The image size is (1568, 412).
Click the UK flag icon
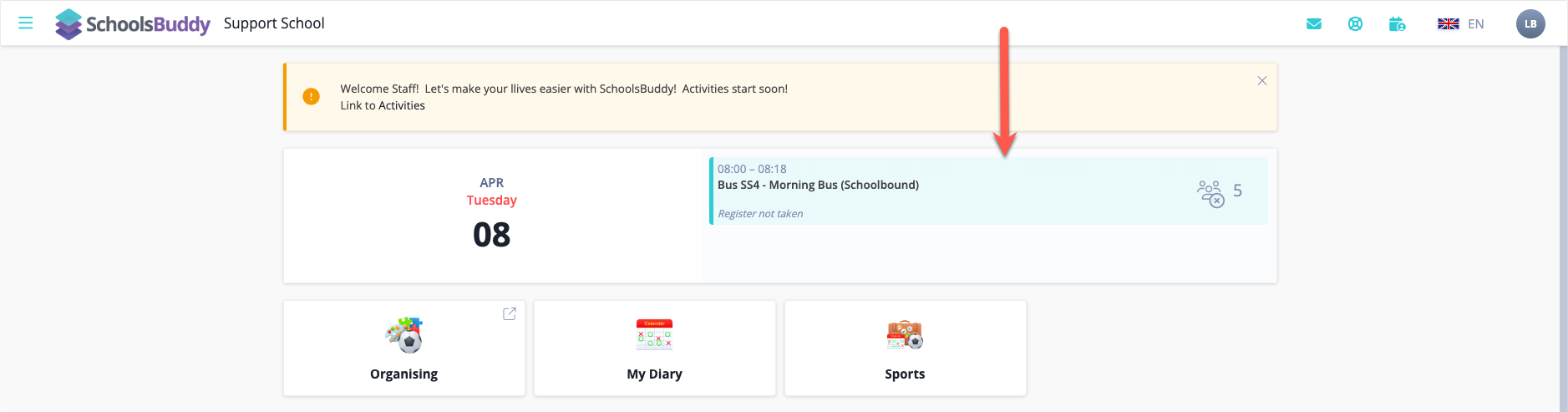tap(1448, 24)
